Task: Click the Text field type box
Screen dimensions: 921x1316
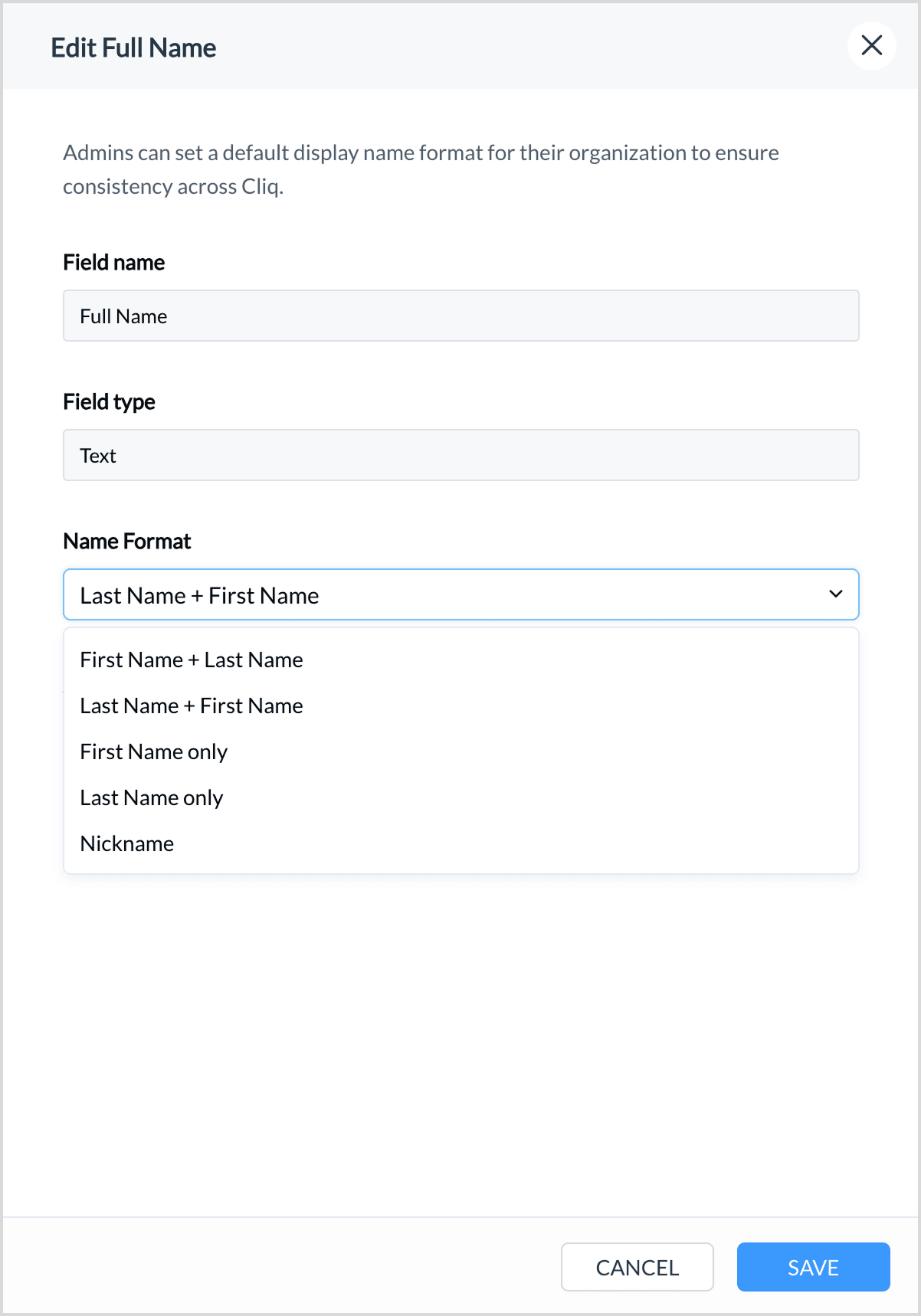Action: point(460,455)
